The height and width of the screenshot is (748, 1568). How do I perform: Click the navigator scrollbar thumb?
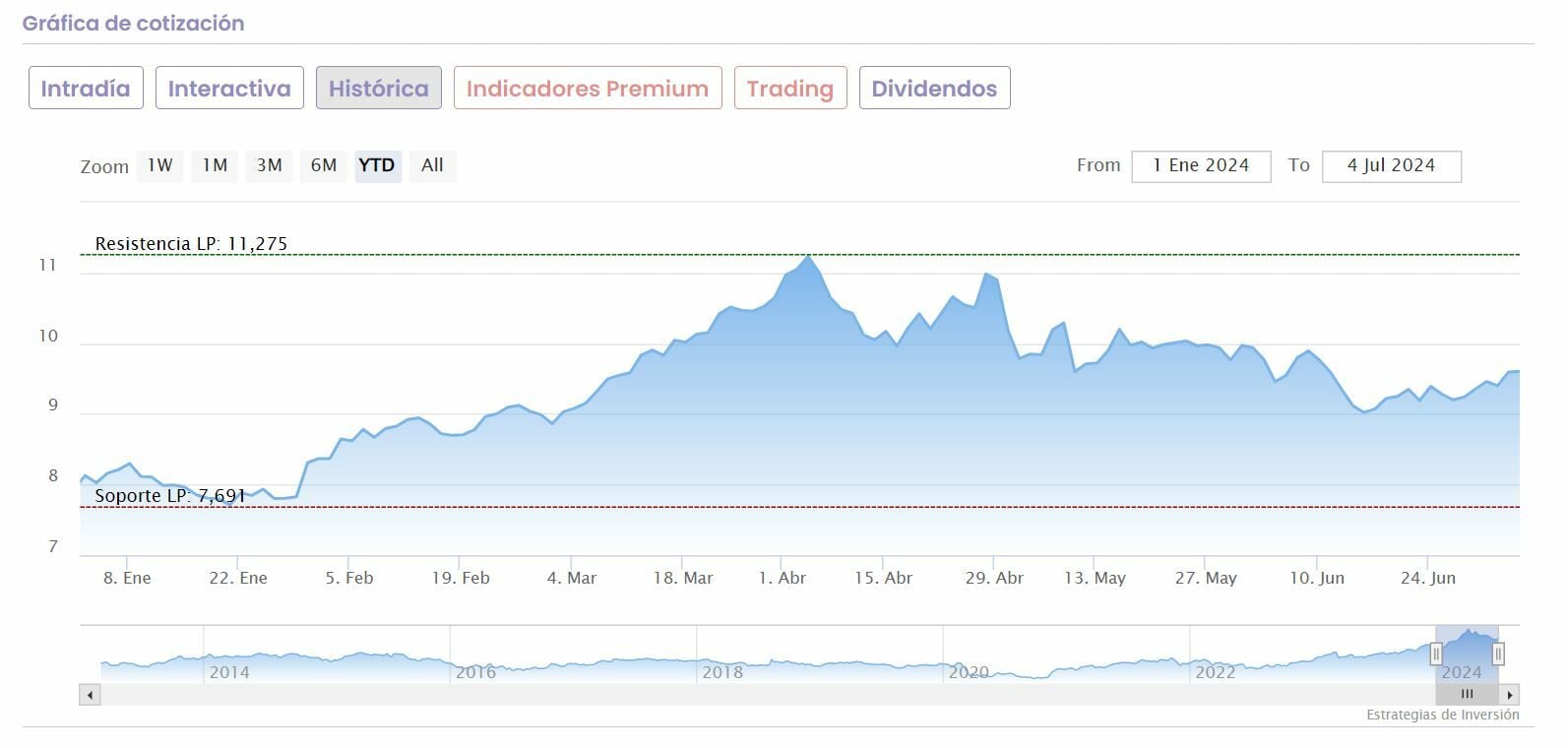pos(1467,695)
